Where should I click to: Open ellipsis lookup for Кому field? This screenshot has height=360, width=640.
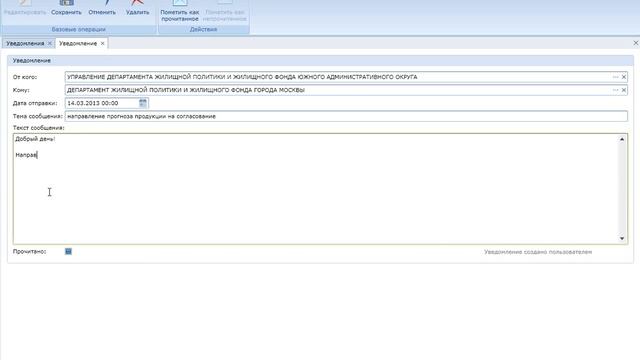(x=616, y=90)
